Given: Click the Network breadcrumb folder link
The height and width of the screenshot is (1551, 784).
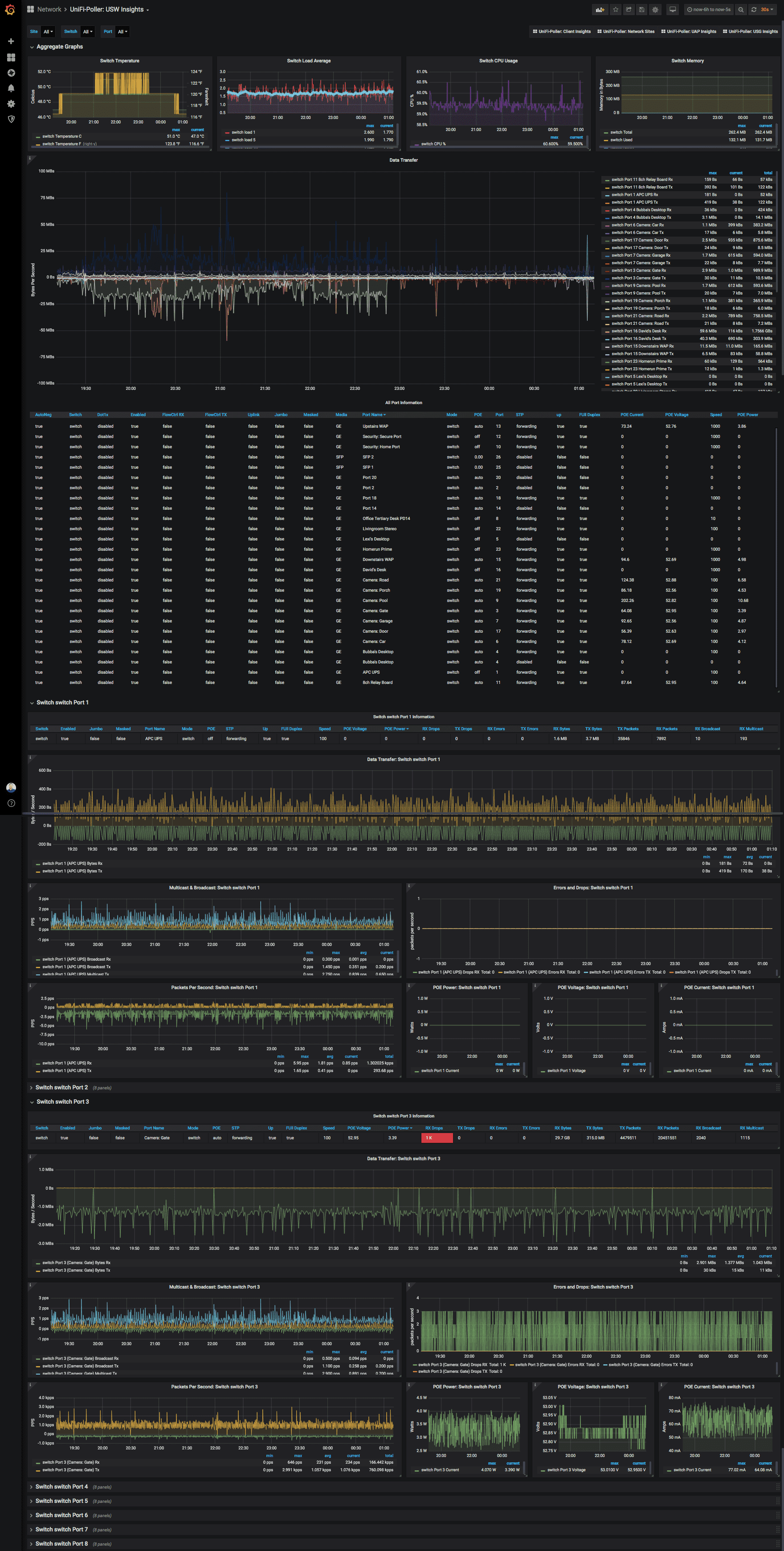Looking at the screenshot, I should (49, 9).
